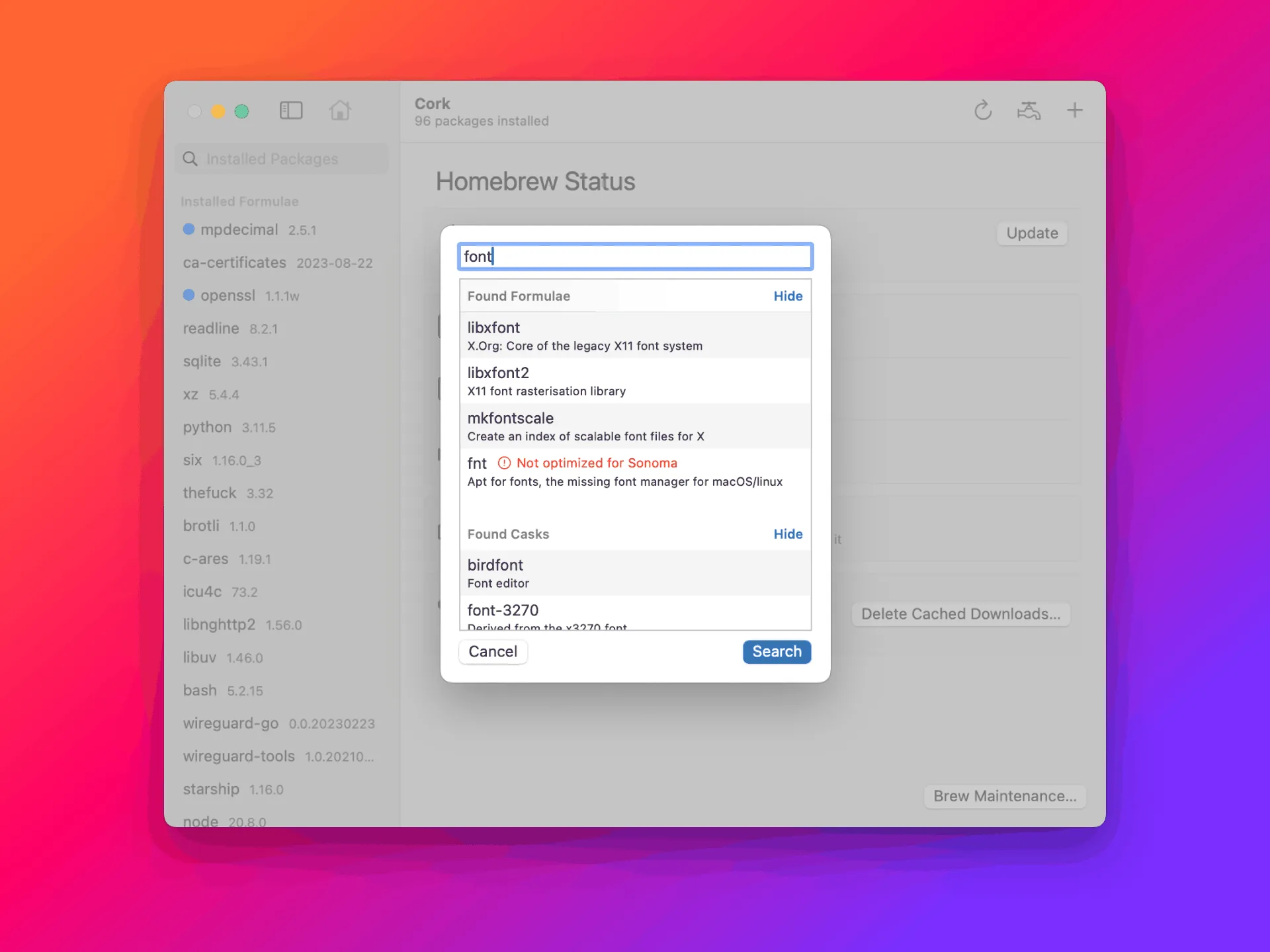Toggle the sidebar panel icon

290,110
